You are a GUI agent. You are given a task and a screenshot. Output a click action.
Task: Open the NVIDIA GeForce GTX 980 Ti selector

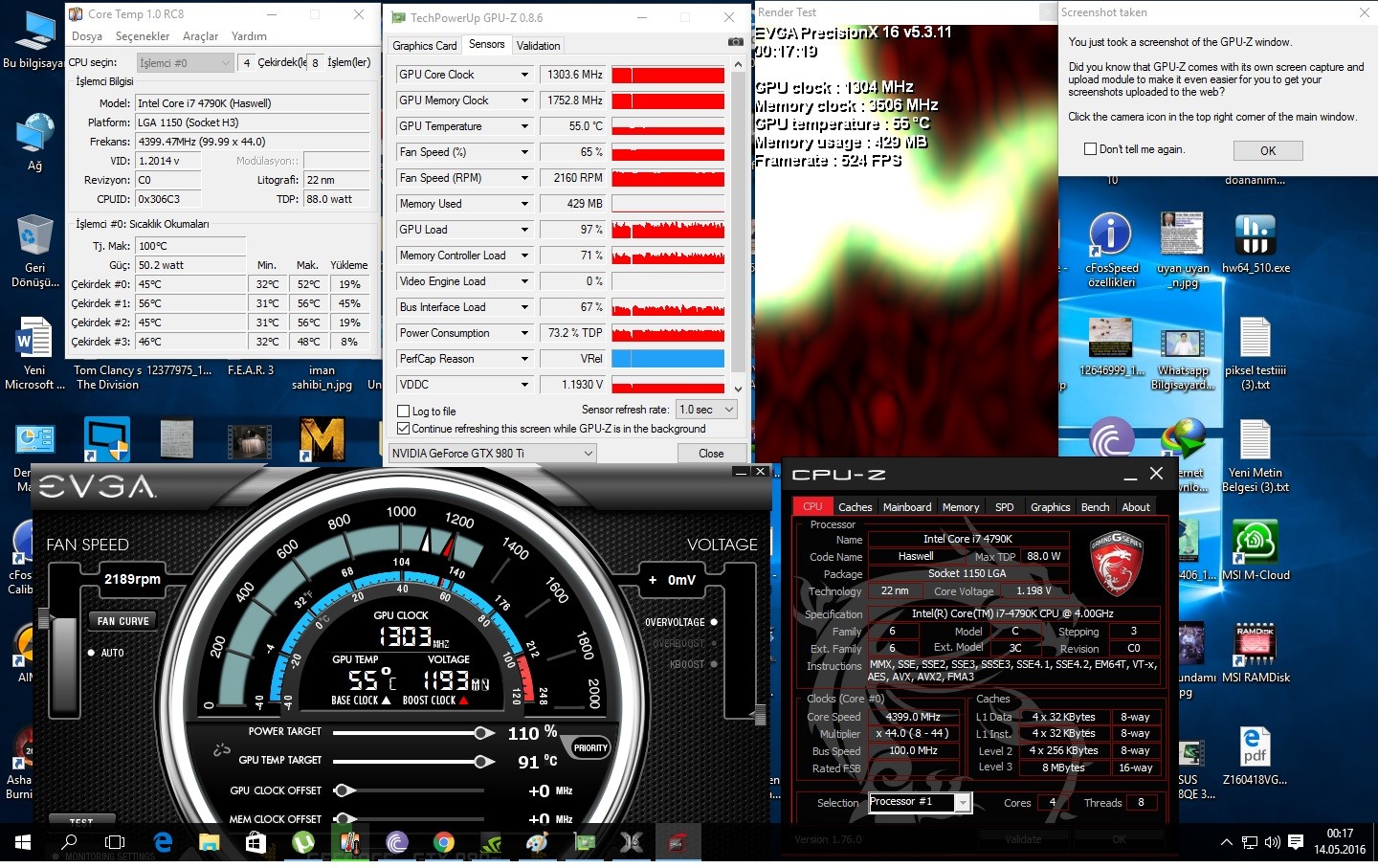[x=492, y=454]
